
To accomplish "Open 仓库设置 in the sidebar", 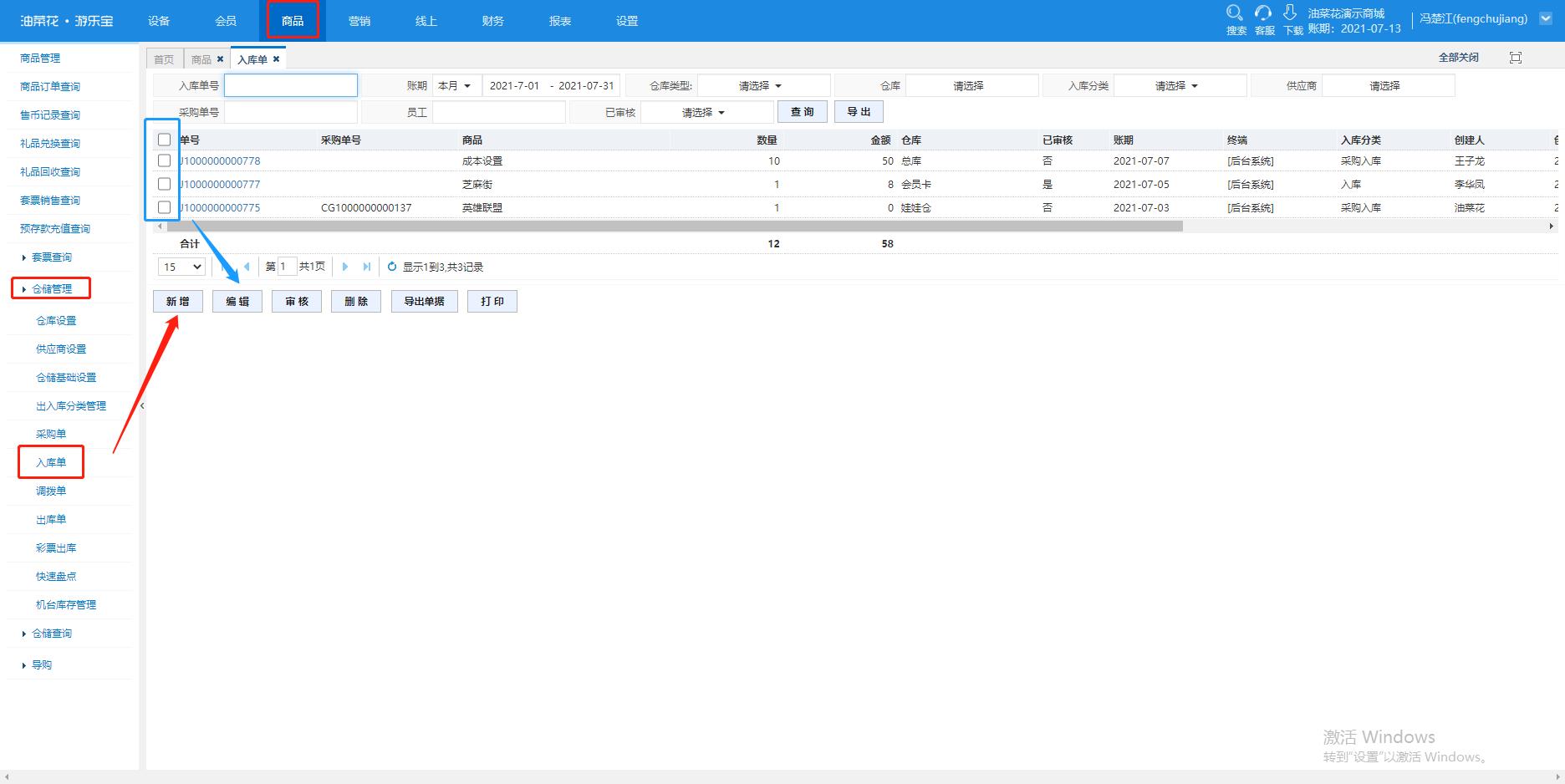I will pyautogui.click(x=56, y=320).
